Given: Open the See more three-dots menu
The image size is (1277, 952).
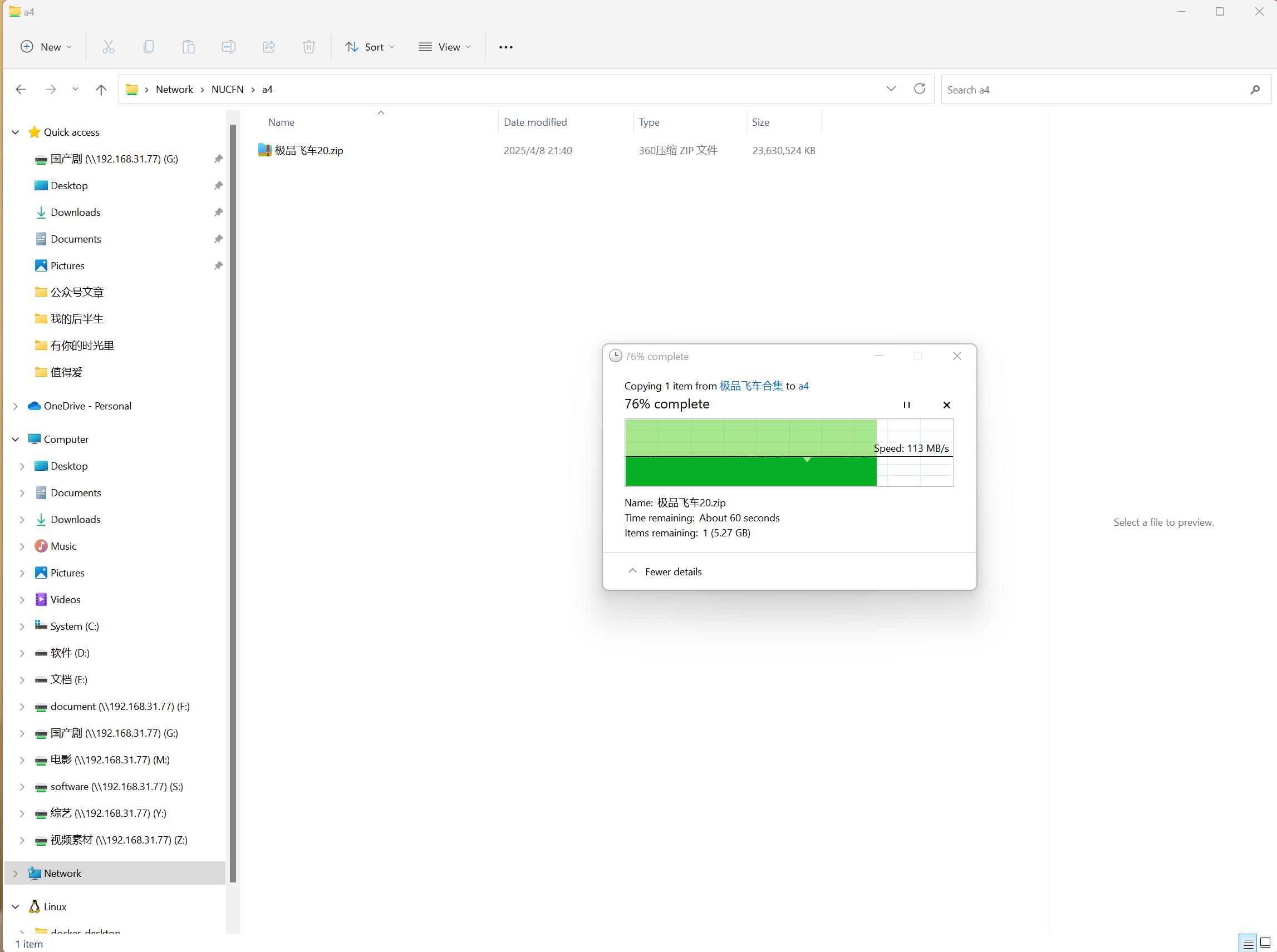Looking at the screenshot, I should pyautogui.click(x=505, y=47).
